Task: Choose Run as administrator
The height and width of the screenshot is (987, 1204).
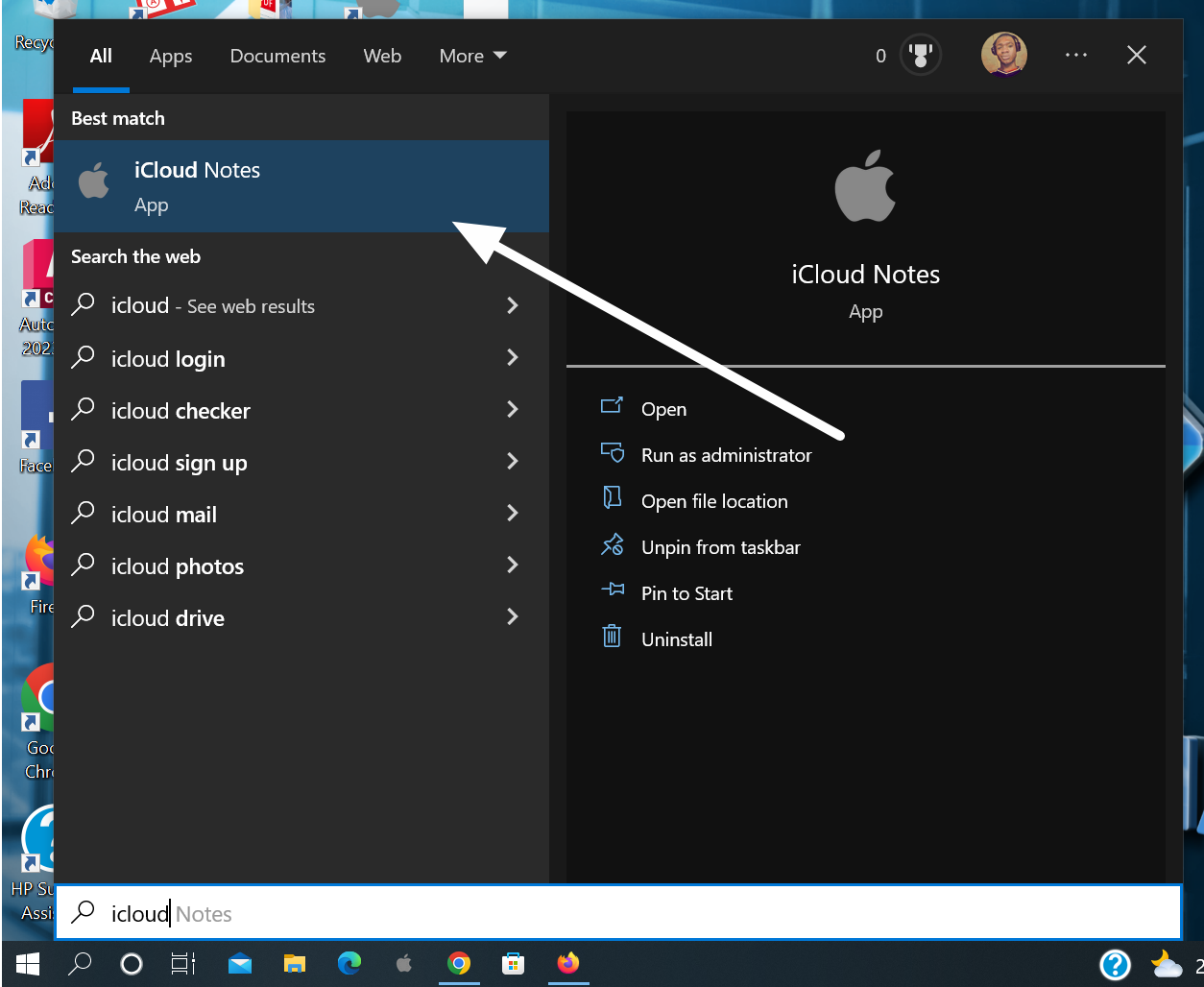Action: click(x=727, y=455)
